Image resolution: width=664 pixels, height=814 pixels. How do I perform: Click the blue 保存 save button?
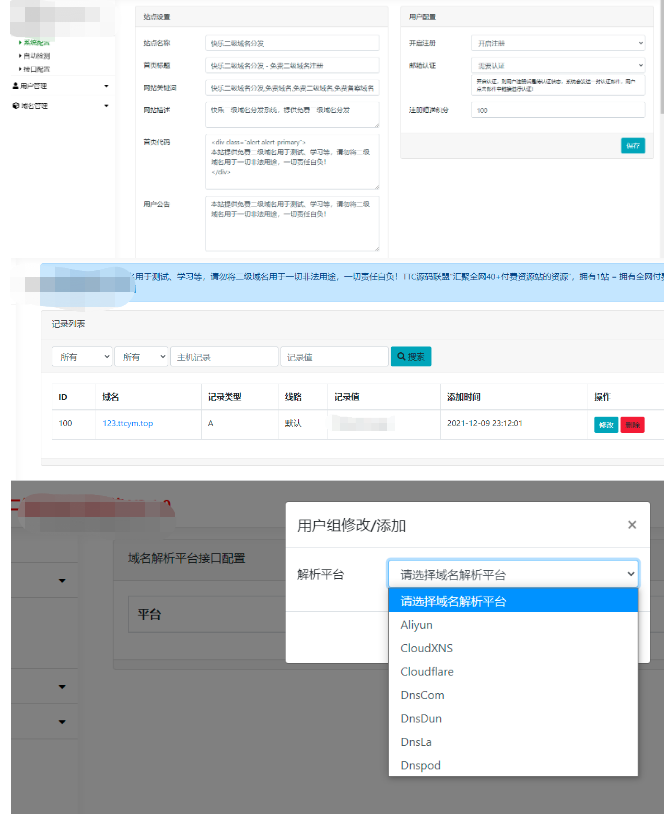tap(632, 145)
